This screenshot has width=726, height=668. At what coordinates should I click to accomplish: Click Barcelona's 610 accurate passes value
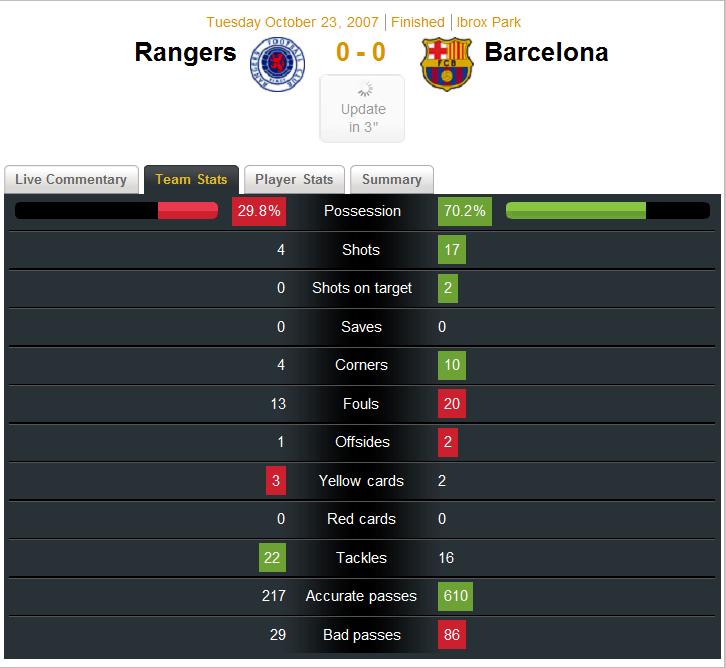[455, 596]
